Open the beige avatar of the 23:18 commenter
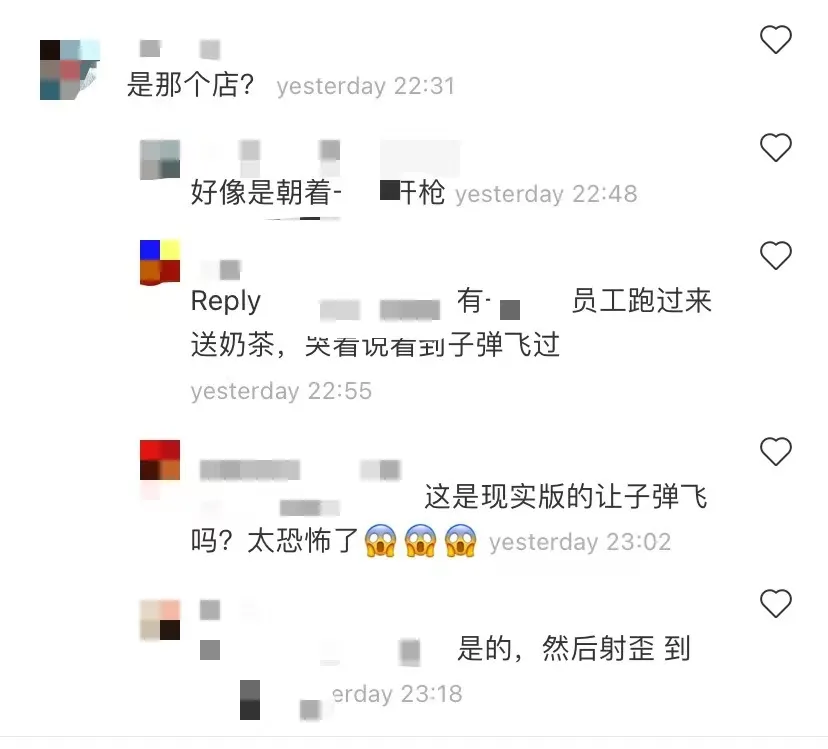Image resolution: width=828 pixels, height=749 pixels. pos(160,620)
